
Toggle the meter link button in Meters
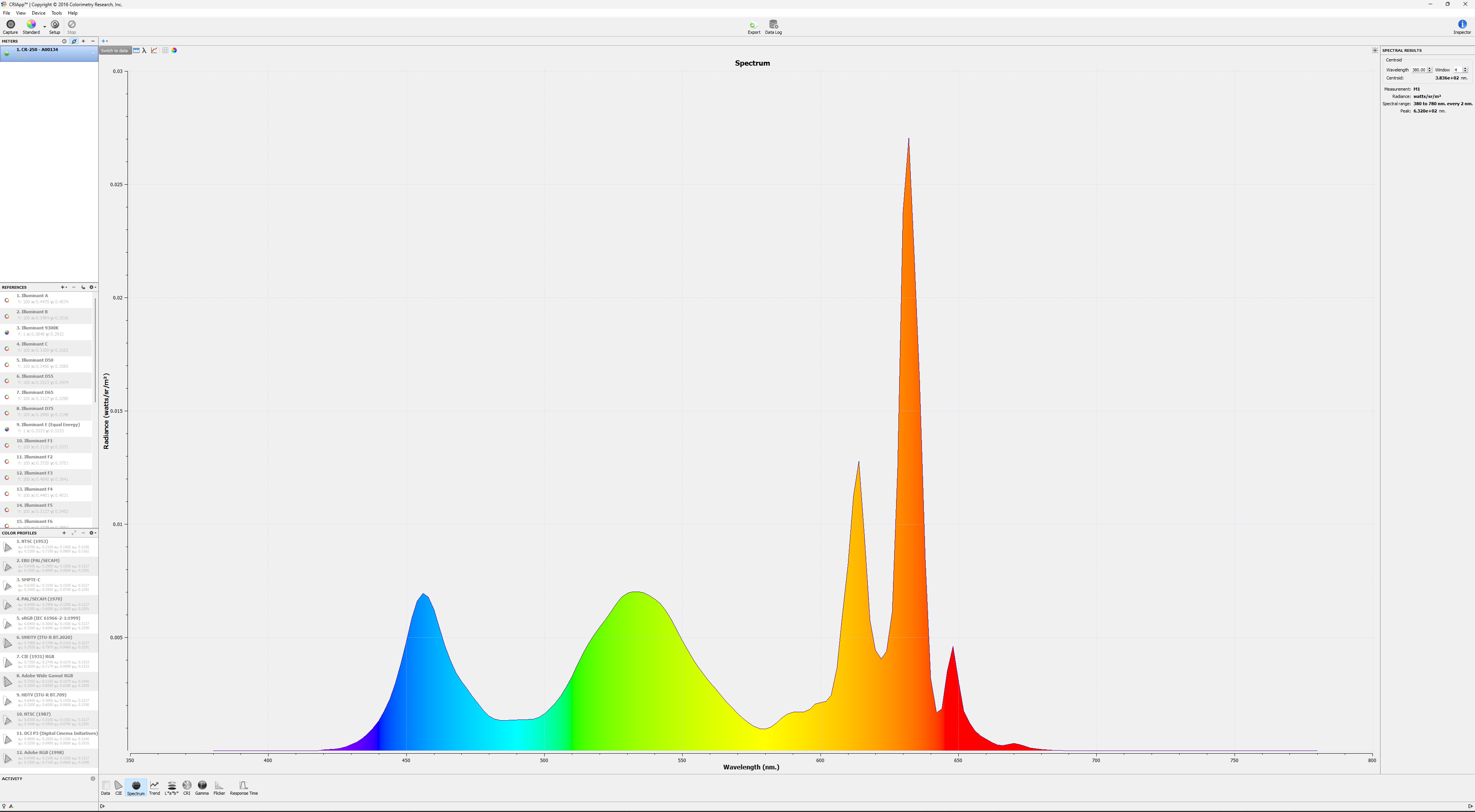pyautogui.click(x=74, y=41)
